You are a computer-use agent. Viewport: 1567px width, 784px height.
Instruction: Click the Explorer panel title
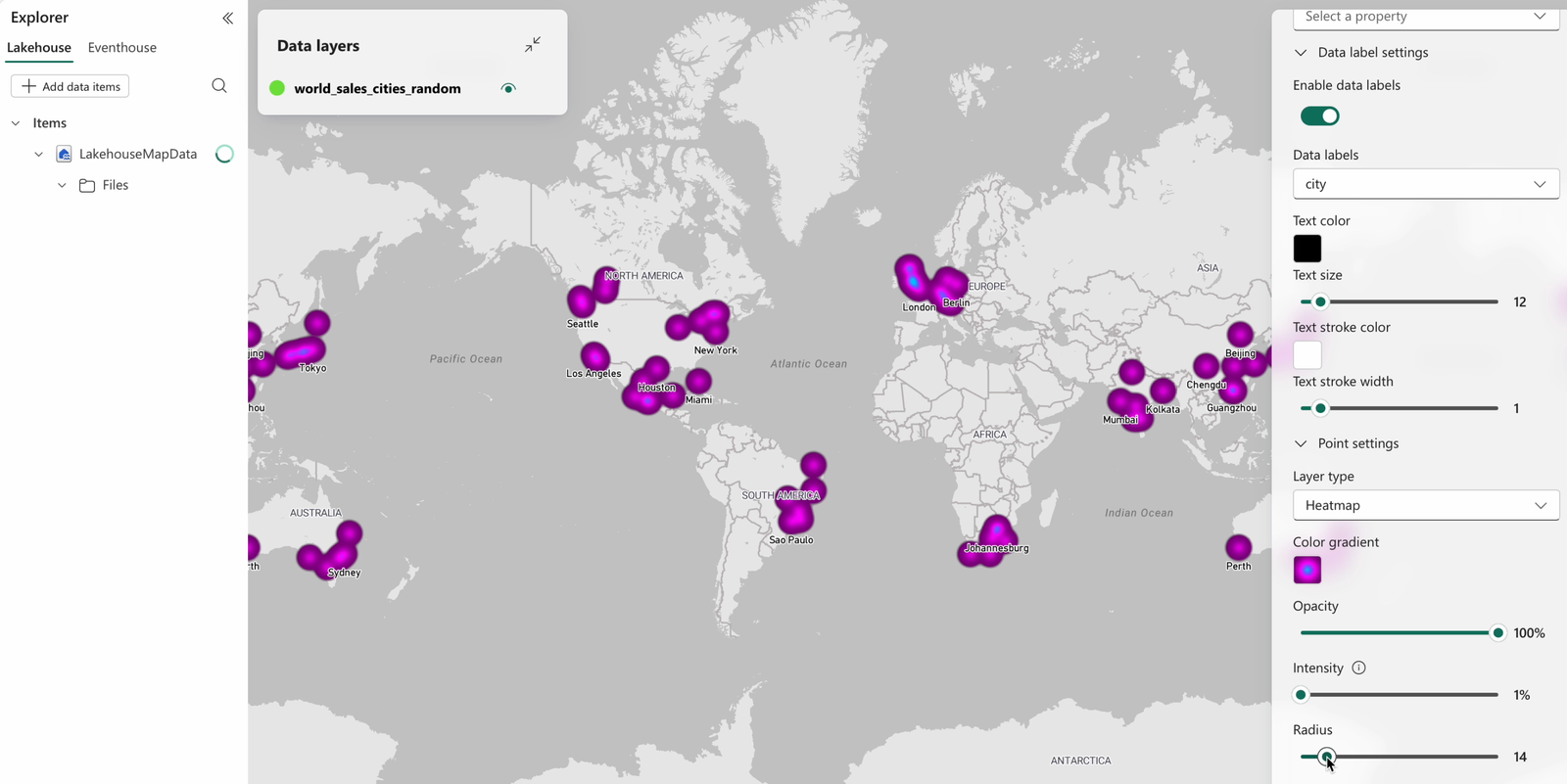pyautogui.click(x=40, y=18)
